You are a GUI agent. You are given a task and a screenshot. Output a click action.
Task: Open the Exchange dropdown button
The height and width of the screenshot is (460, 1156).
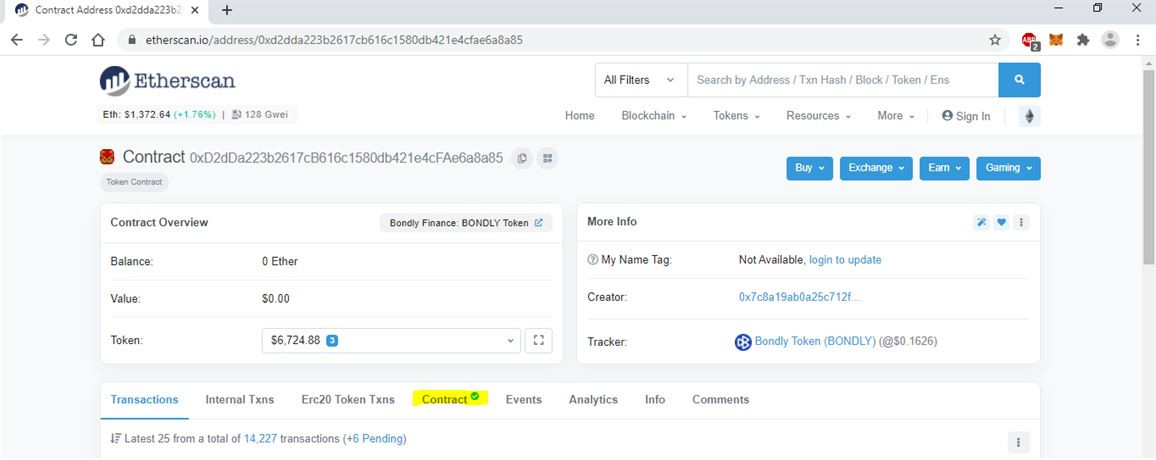coord(876,168)
